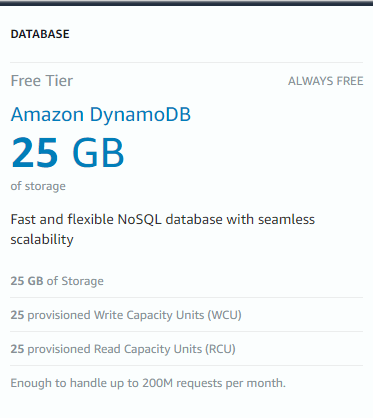Select the Read Capacity Units (RCU) row
The width and height of the screenshot is (373, 418).
186,349
